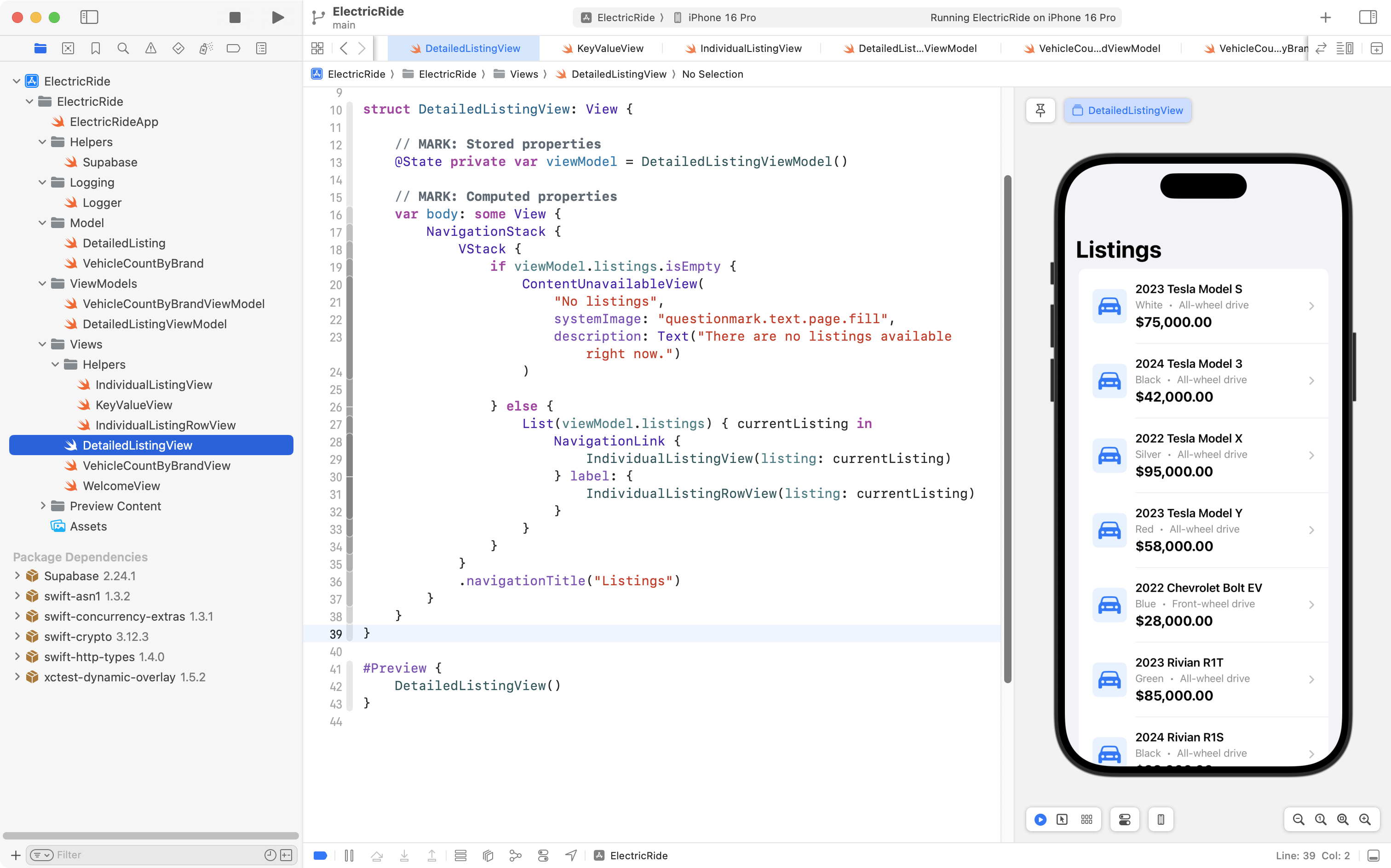Image resolution: width=1391 pixels, height=868 pixels.
Task: Open the Issue navigator warning triangle icon
Action: click(x=150, y=48)
